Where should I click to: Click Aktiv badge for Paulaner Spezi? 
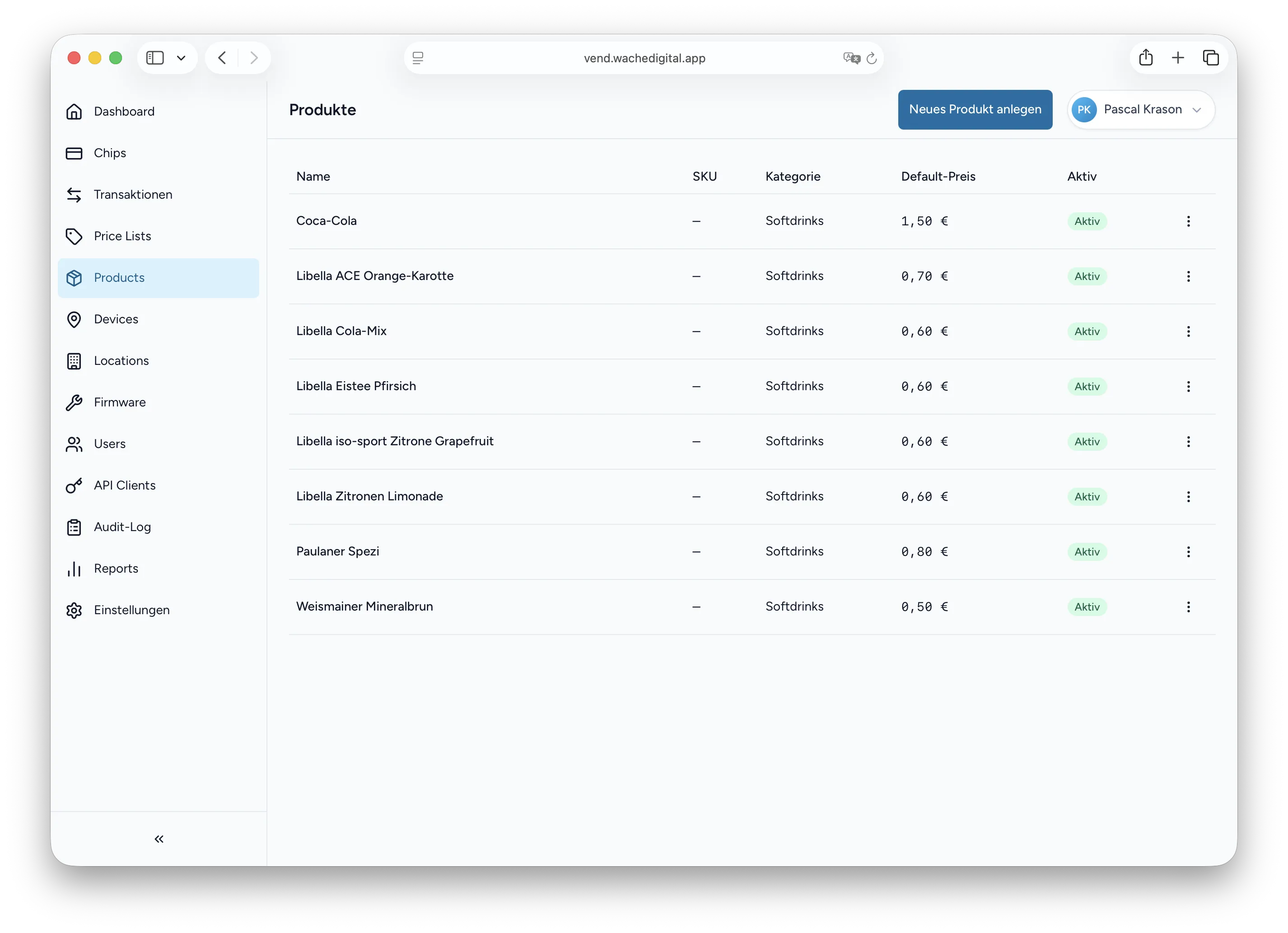click(1087, 552)
